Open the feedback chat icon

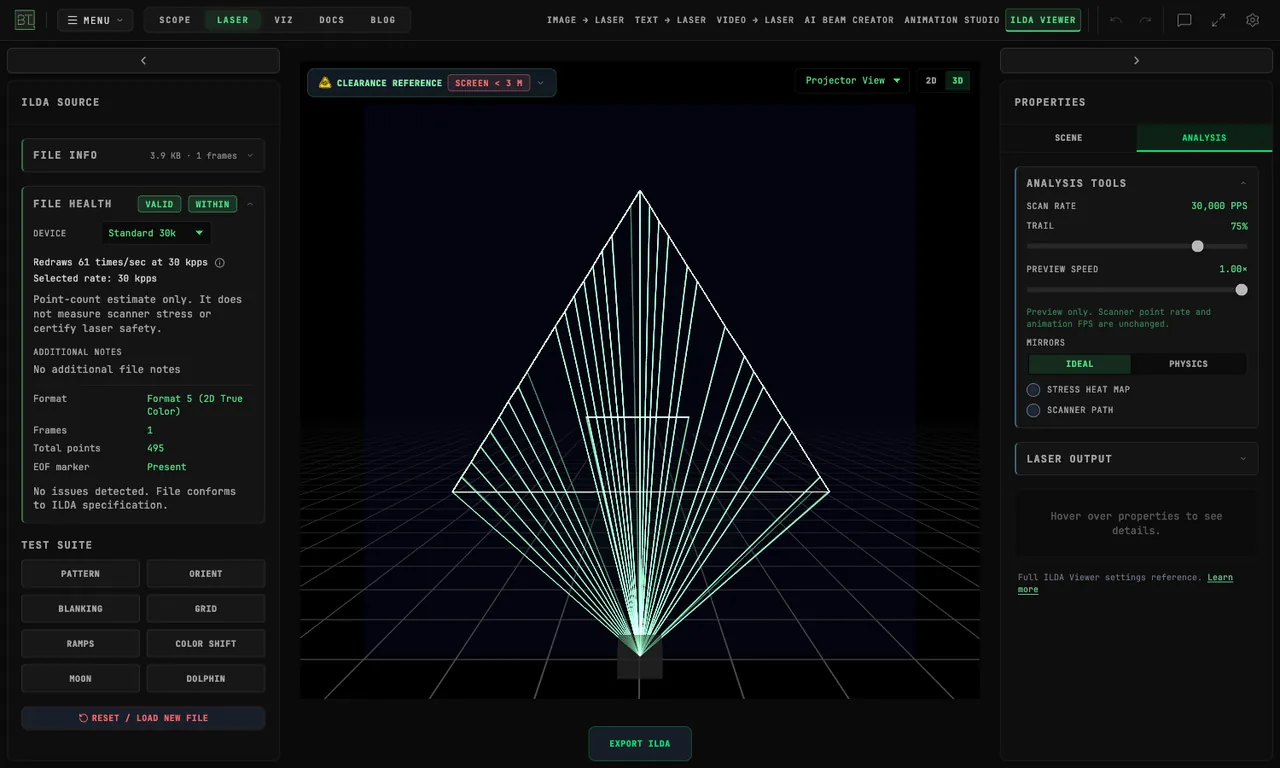(1184, 20)
